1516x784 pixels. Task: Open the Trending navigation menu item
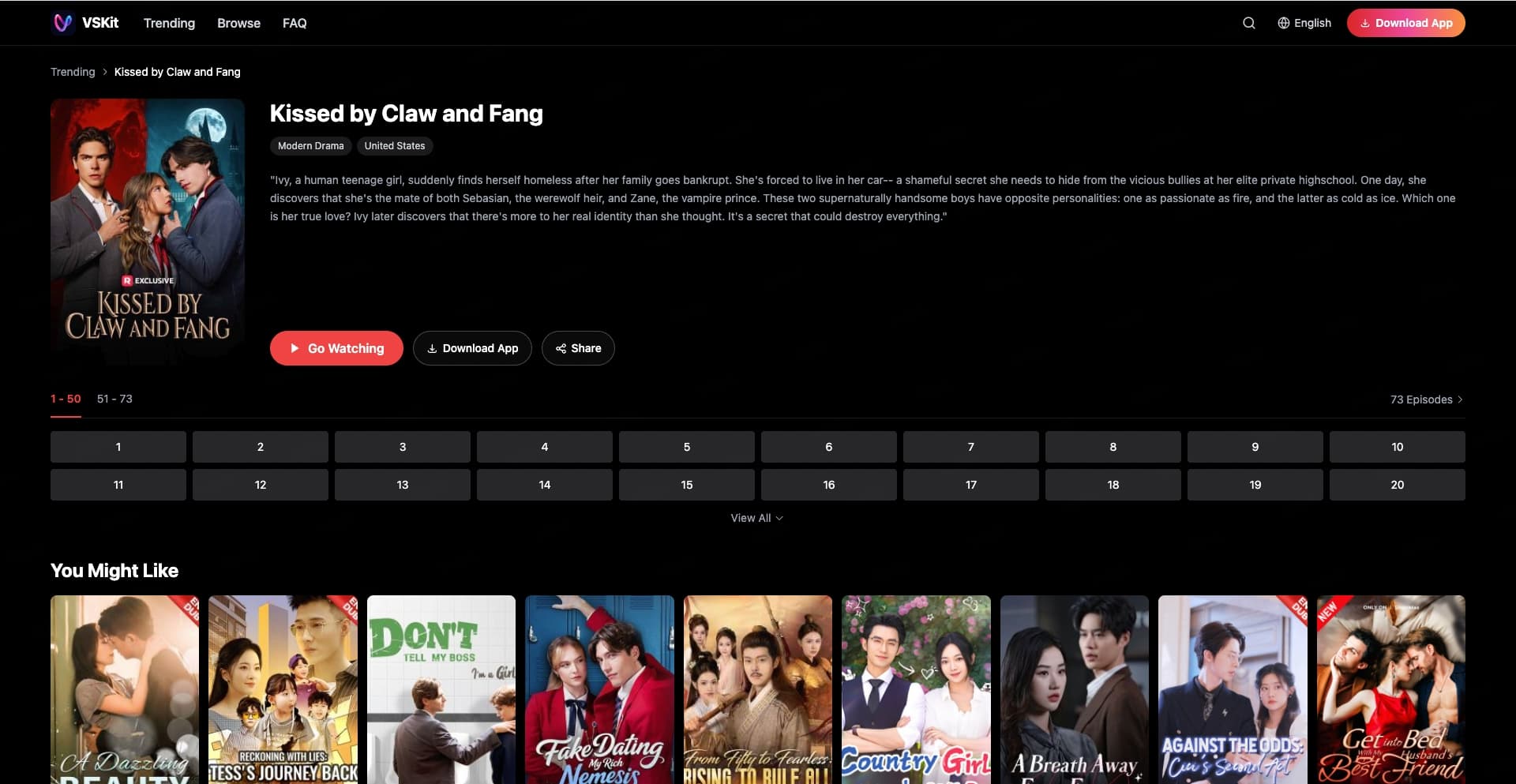click(169, 23)
